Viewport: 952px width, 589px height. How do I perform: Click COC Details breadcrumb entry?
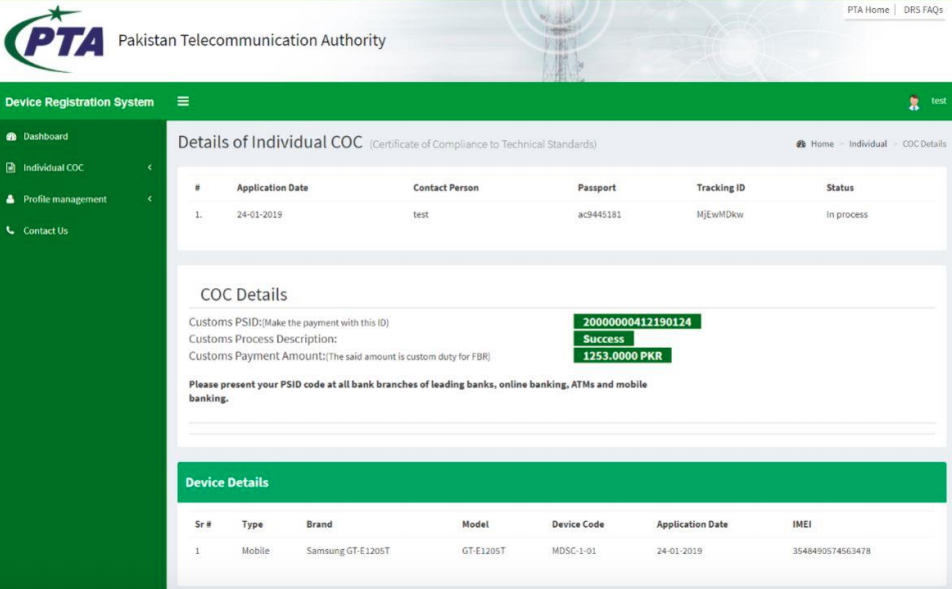point(924,144)
